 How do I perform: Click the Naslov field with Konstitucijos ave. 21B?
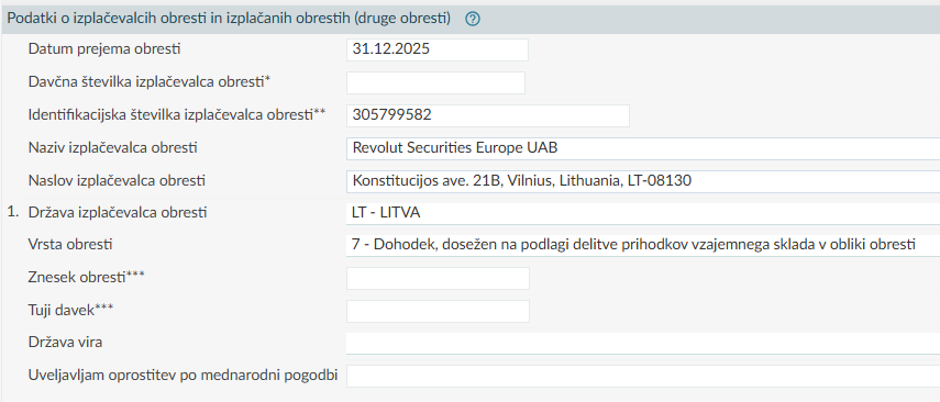click(x=642, y=181)
